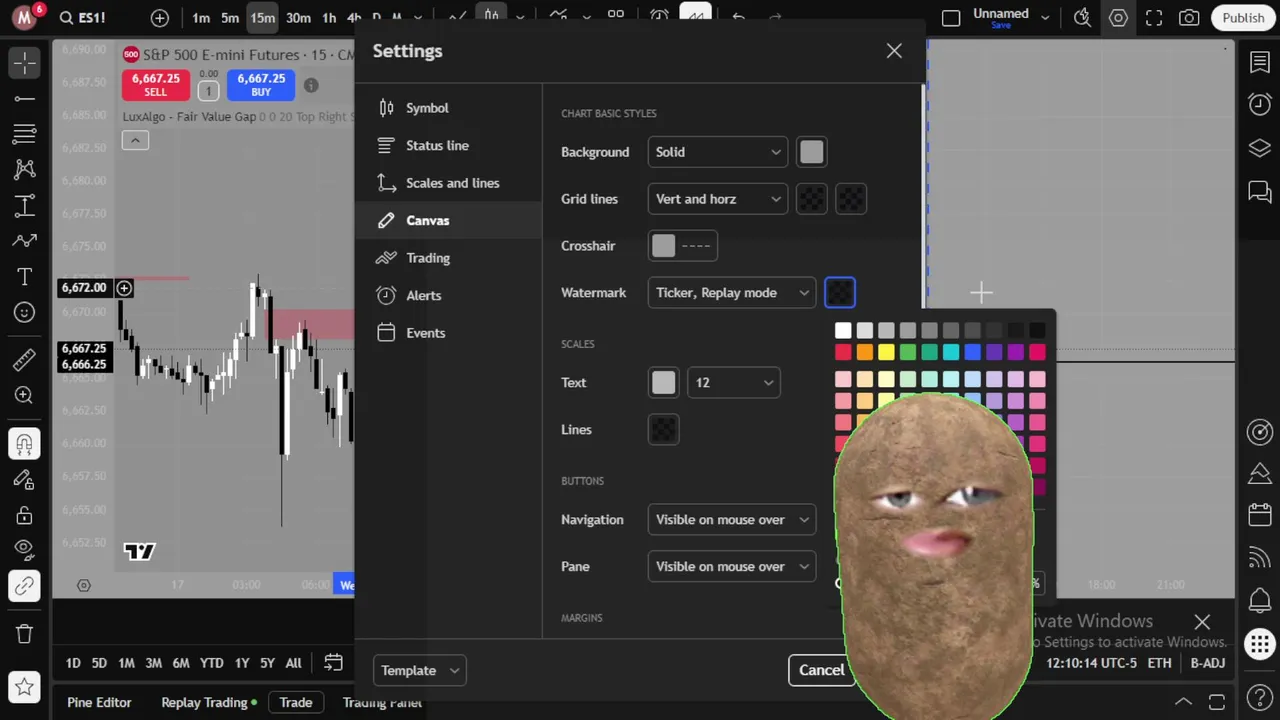Viewport: 1280px width, 720px height.
Task: Select the trend line drawing tool
Action: 24,98
